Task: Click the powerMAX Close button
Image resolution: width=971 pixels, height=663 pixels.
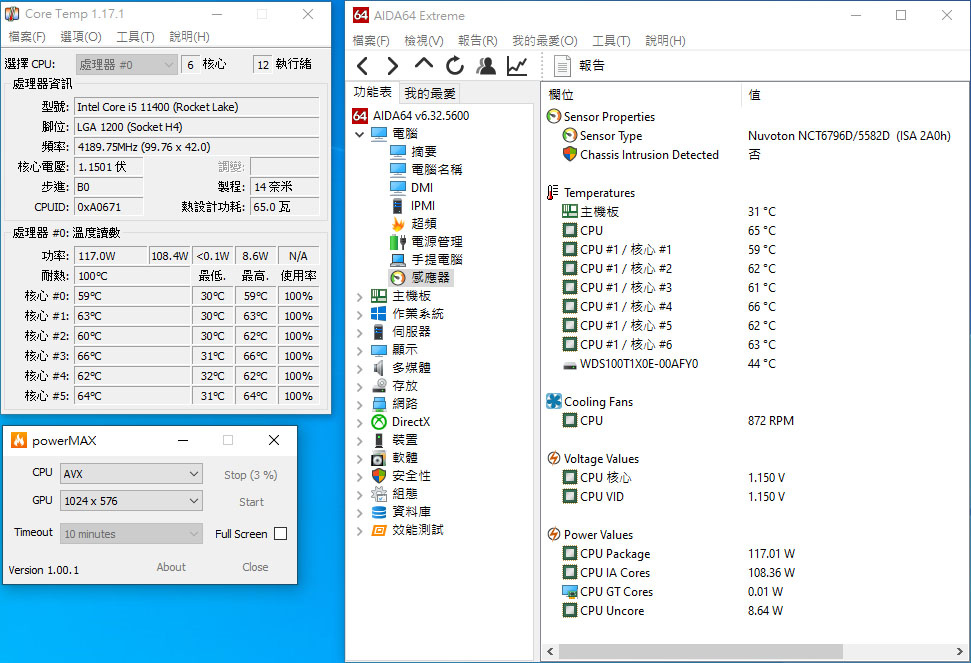Action: click(255, 567)
